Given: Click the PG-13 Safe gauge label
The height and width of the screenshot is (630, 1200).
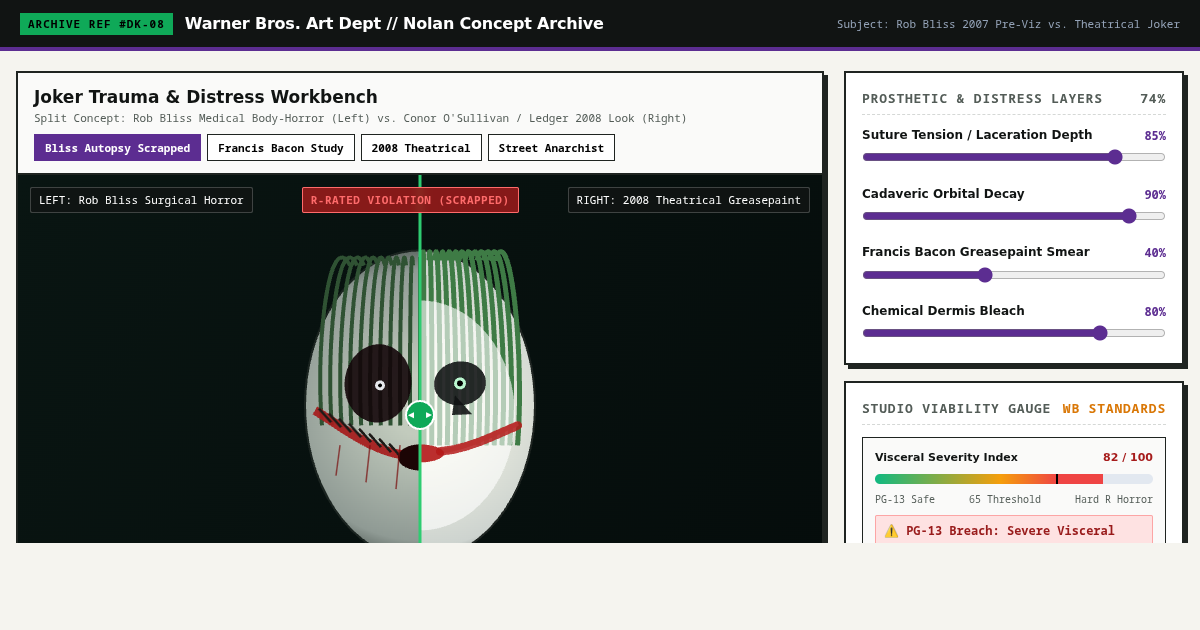Looking at the screenshot, I should [905, 500].
